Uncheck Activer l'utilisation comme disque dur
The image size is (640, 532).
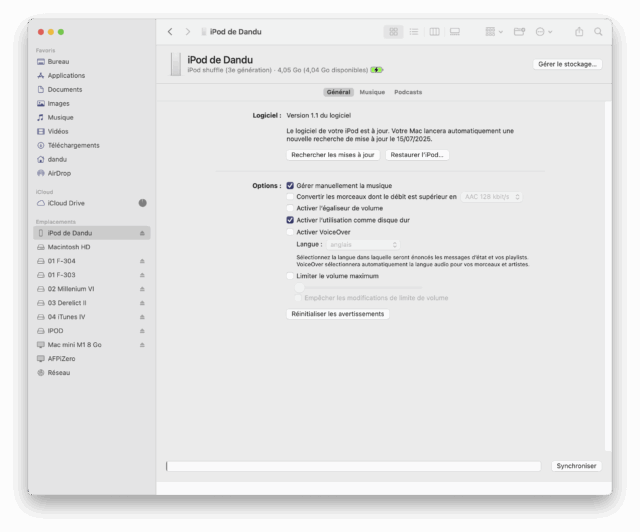(x=290, y=220)
